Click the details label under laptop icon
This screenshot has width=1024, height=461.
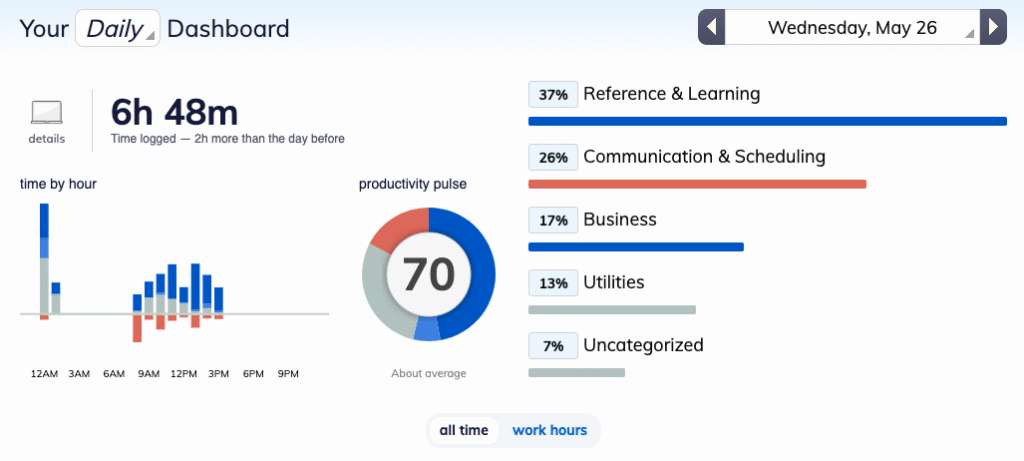[47, 139]
